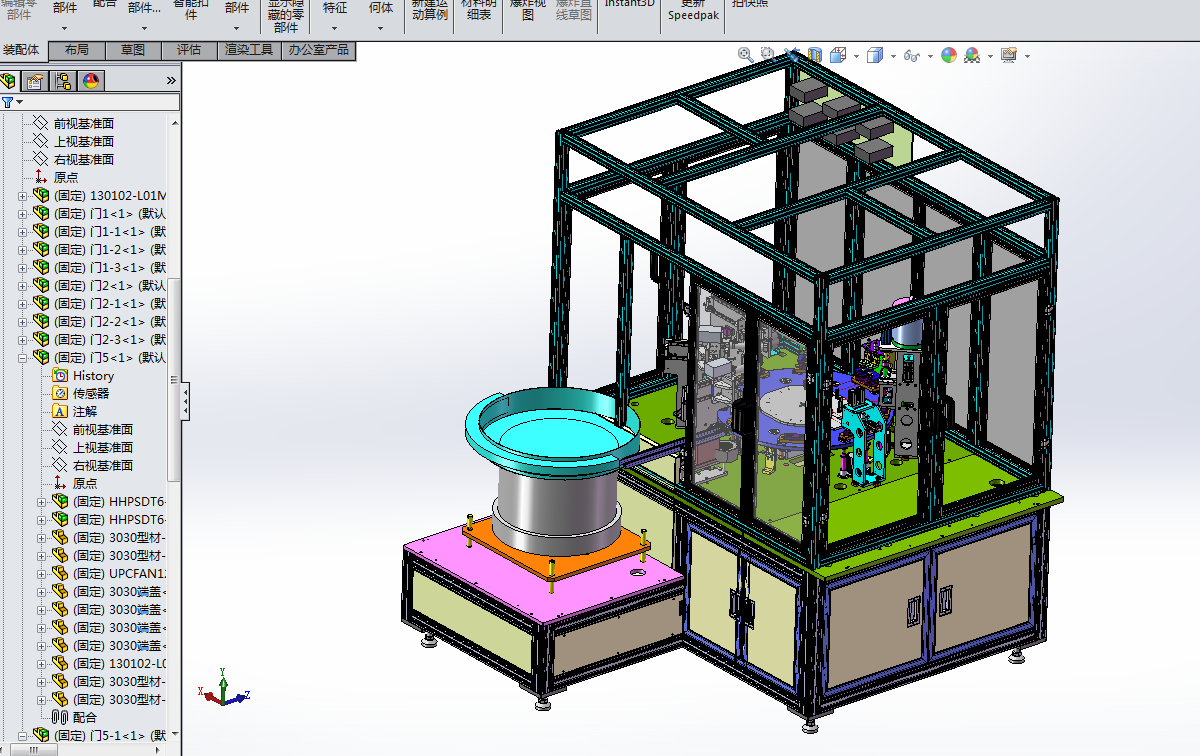
Task: Switch to the 布局 tab
Action: coord(76,50)
